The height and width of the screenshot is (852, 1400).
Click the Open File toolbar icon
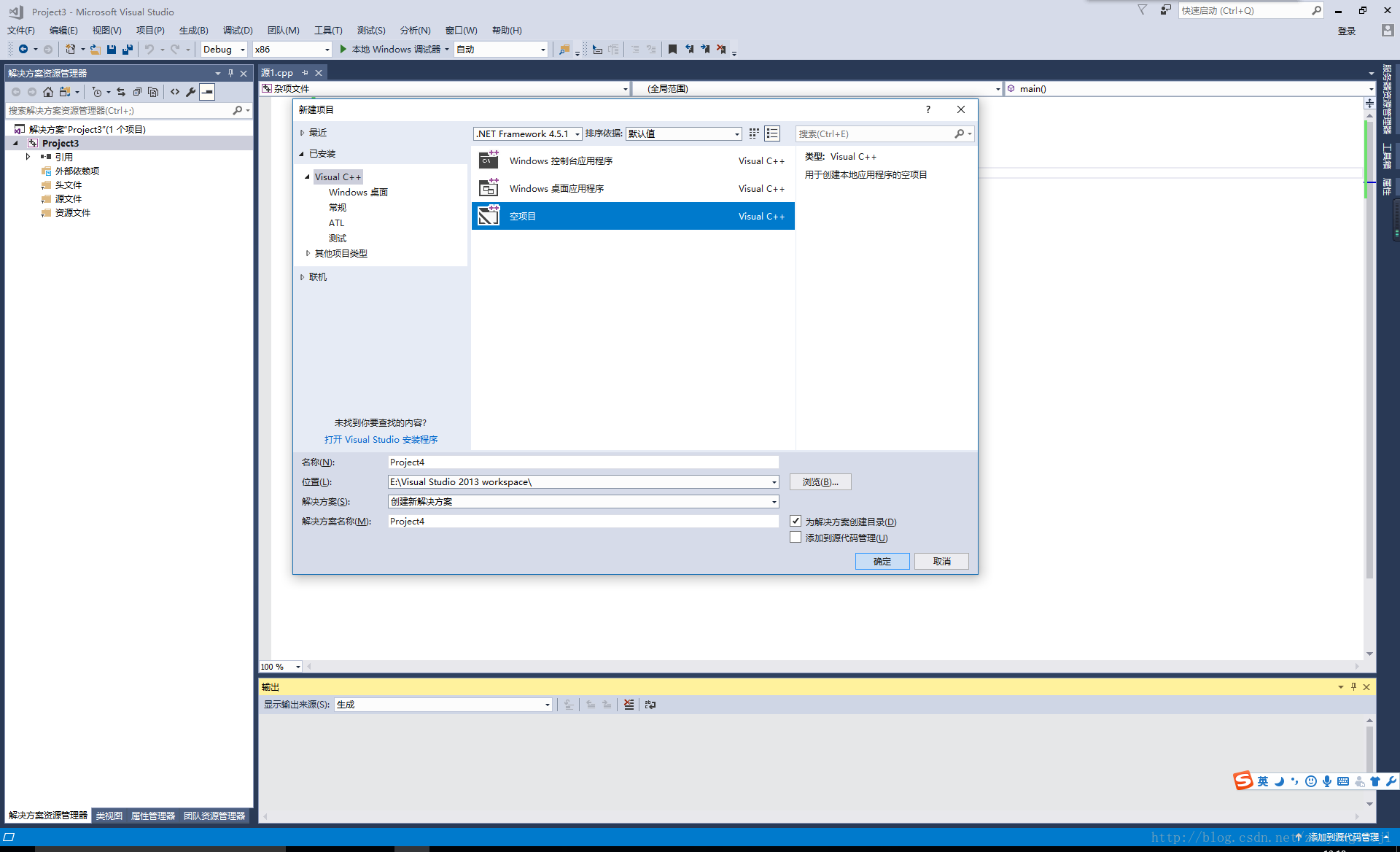pyautogui.click(x=95, y=49)
